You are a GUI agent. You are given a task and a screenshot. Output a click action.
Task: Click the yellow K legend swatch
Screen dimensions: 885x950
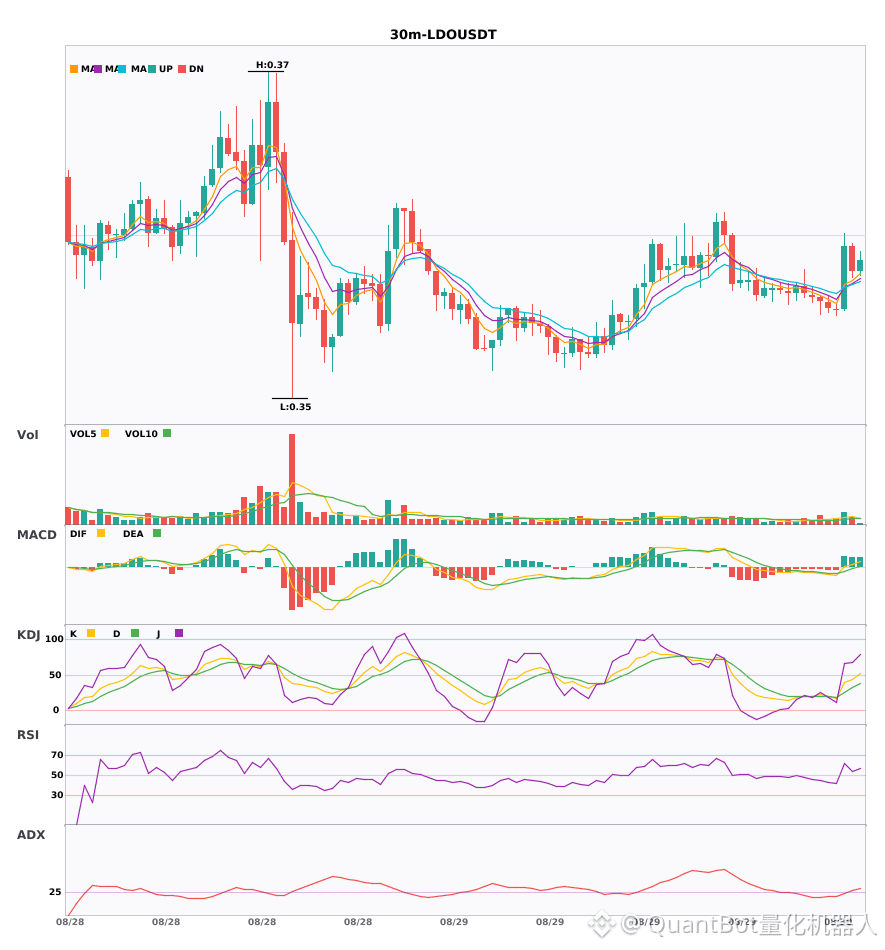coord(91,633)
